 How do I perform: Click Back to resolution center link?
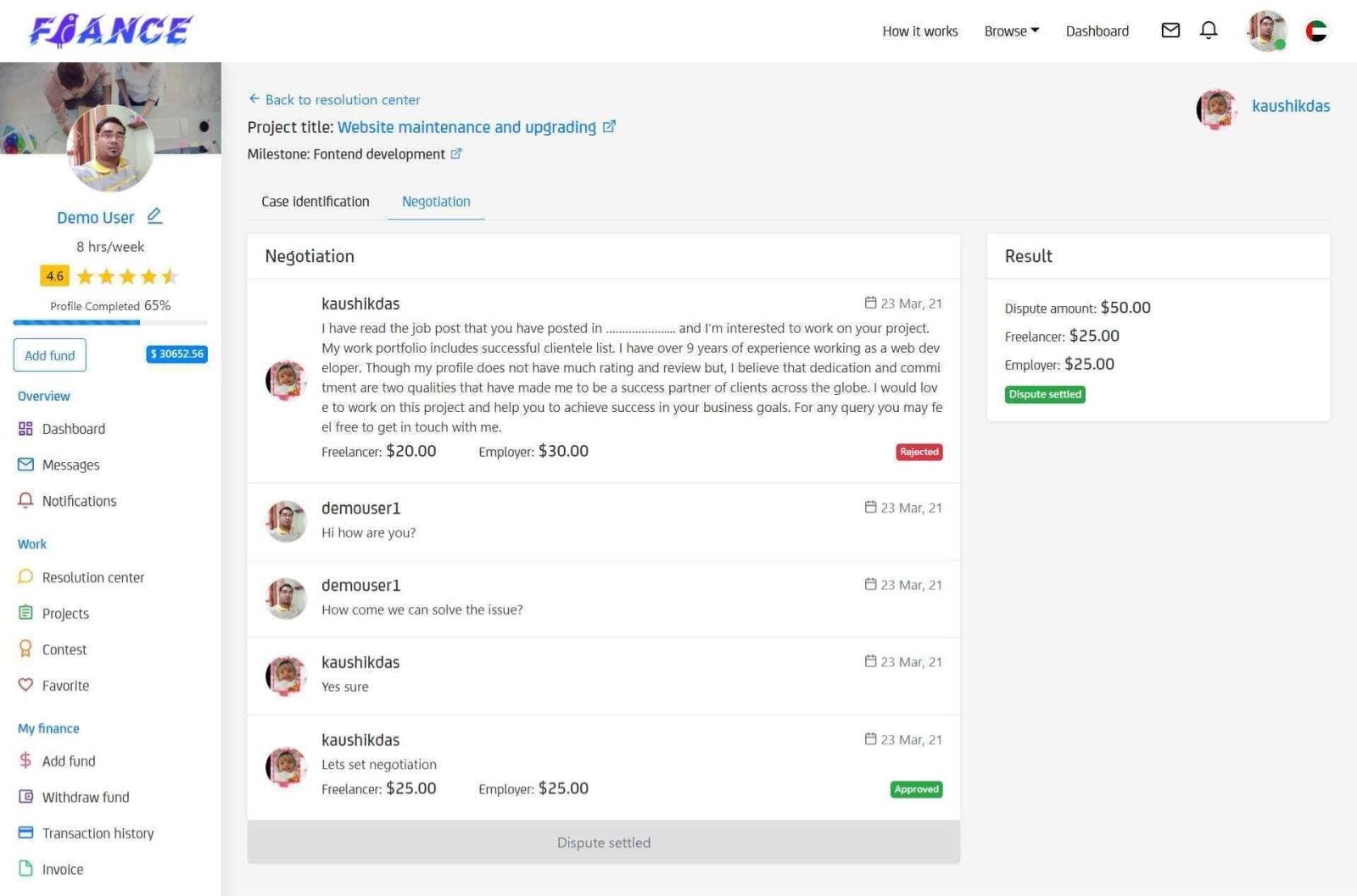[334, 99]
